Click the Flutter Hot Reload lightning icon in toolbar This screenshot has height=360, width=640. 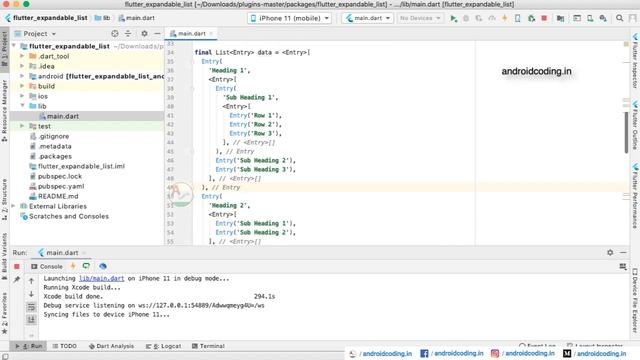tap(504, 18)
